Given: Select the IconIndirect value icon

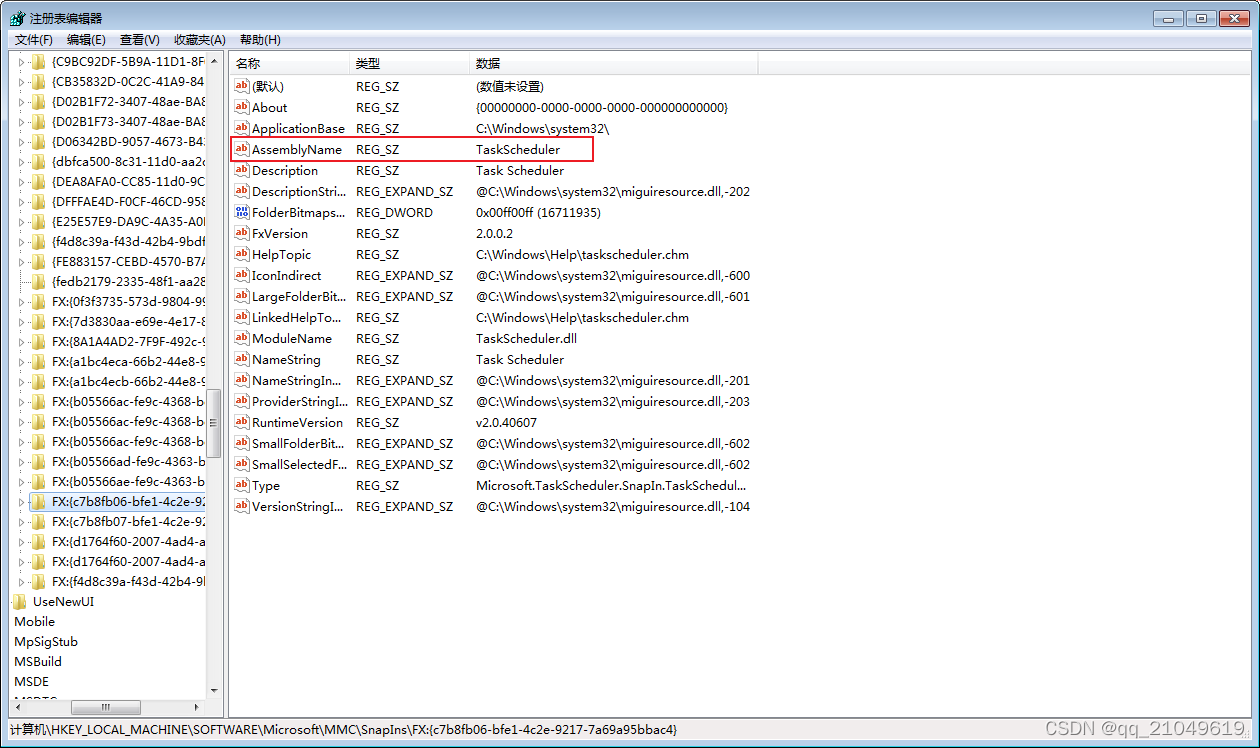Looking at the screenshot, I should (241, 275).
